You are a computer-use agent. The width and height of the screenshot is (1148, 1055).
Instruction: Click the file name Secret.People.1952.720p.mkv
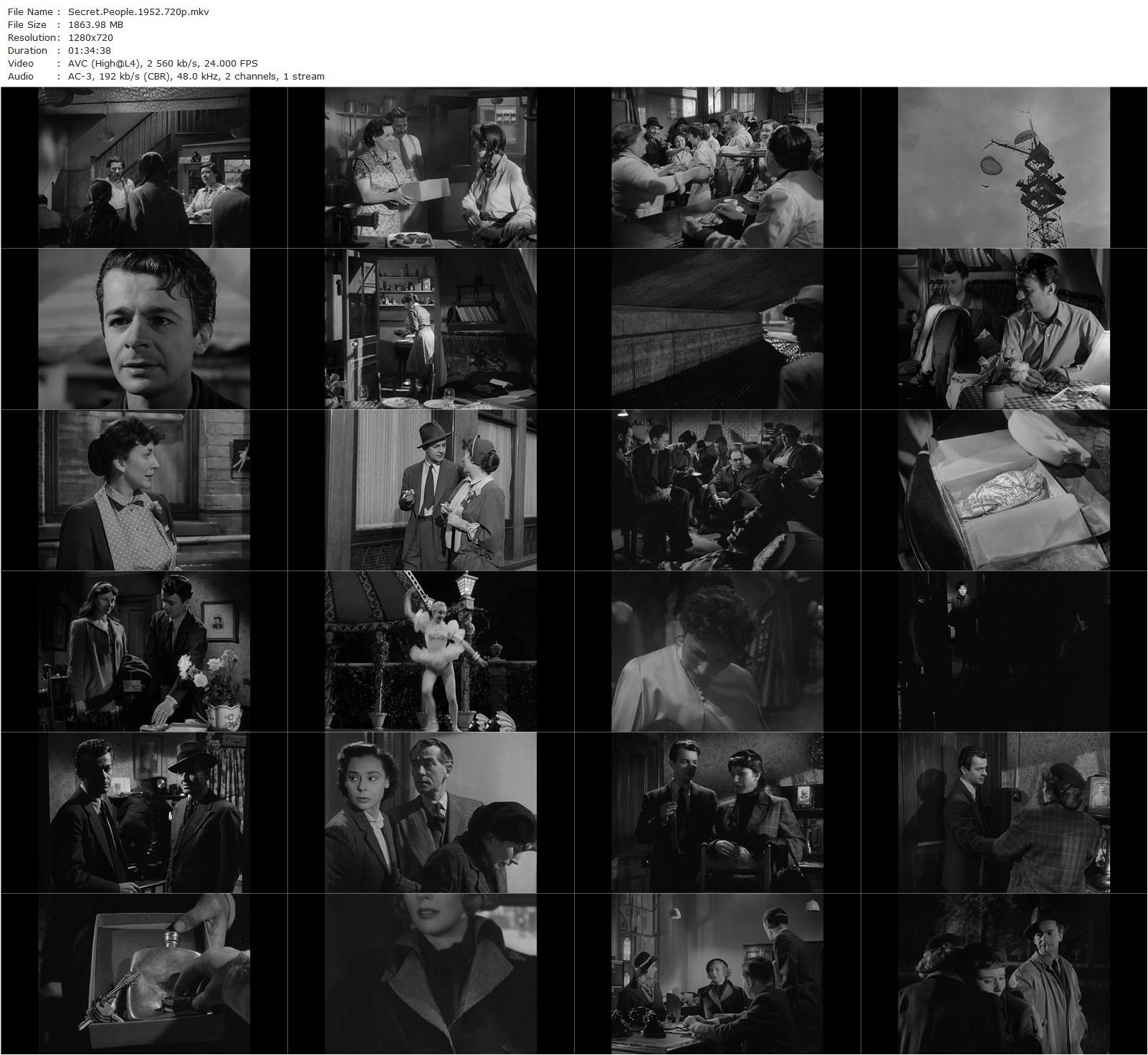point(138,11)
